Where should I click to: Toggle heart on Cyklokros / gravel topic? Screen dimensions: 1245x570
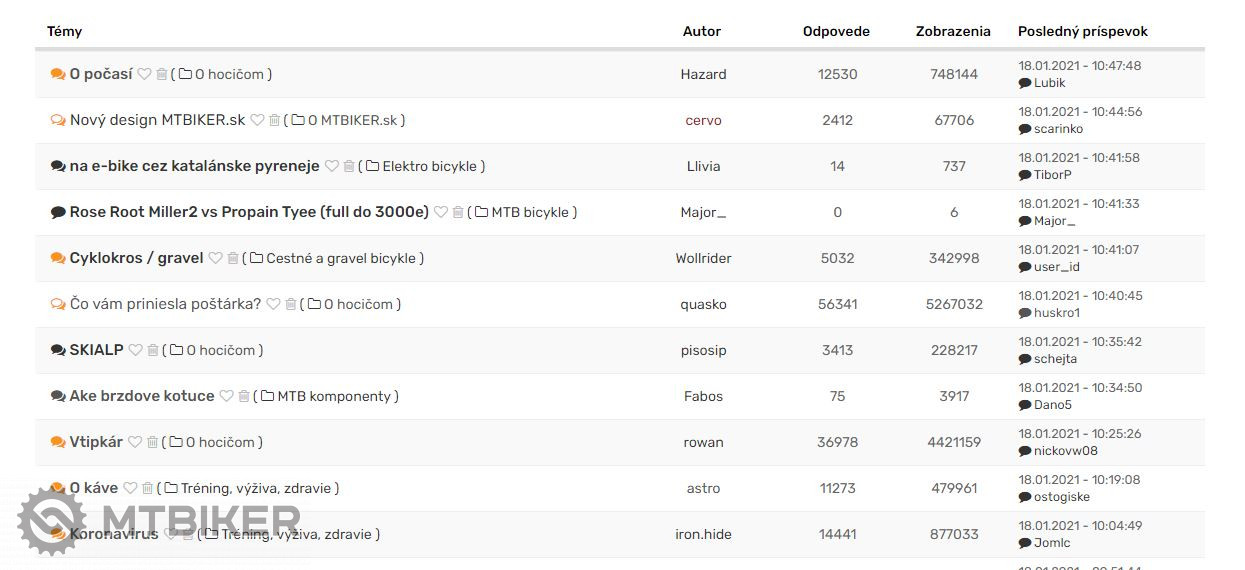tap(215, 258)
